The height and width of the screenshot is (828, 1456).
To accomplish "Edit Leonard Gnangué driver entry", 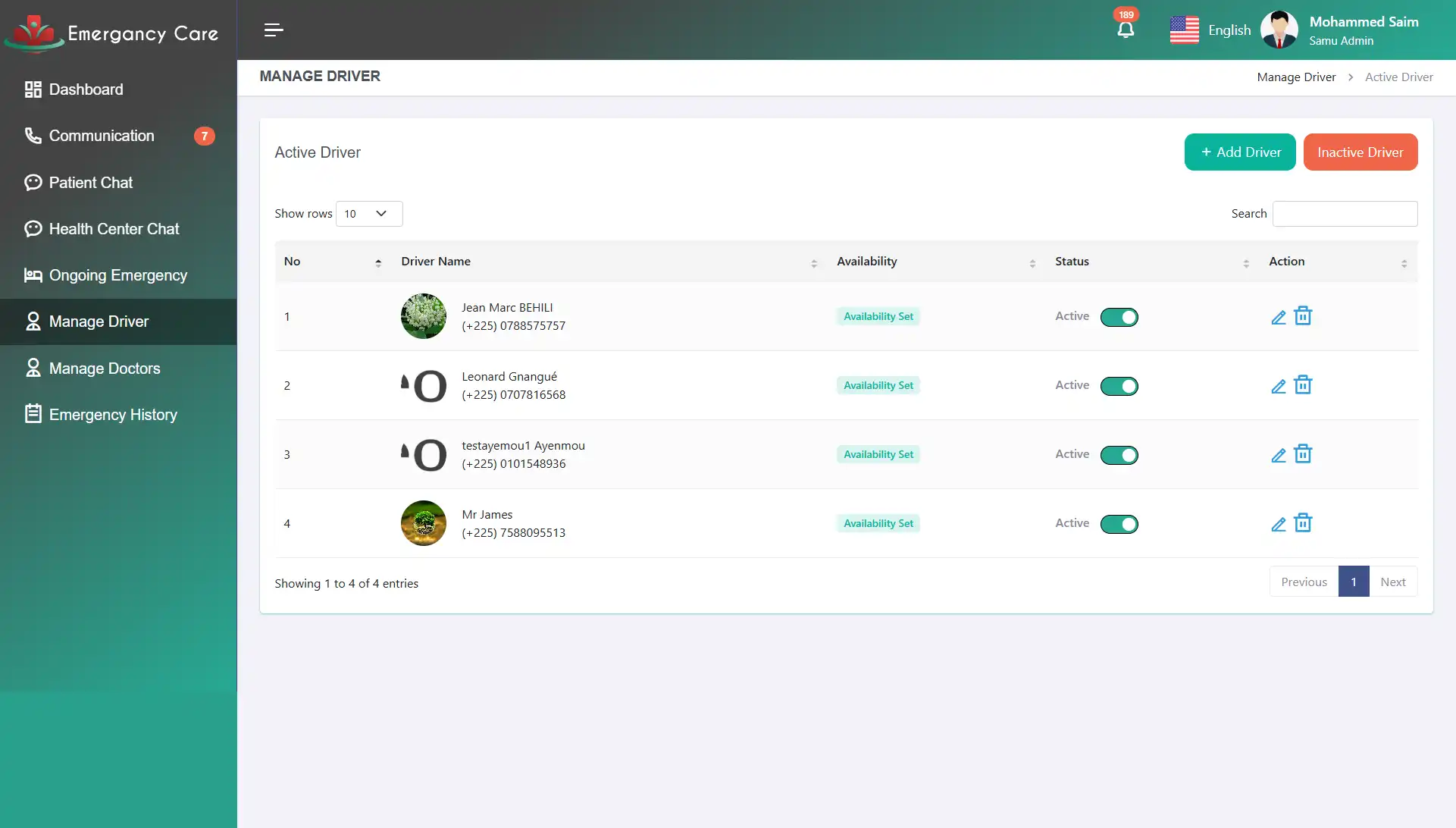I will tap(1278, 385).
